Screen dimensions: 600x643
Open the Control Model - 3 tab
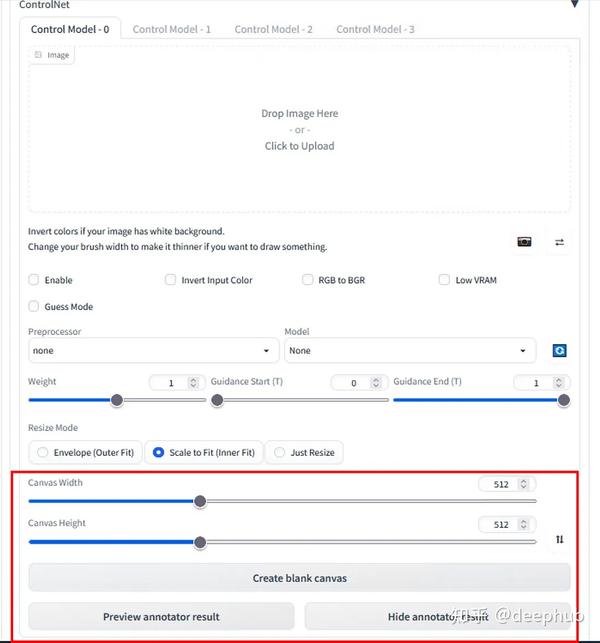tap(375, 30)
